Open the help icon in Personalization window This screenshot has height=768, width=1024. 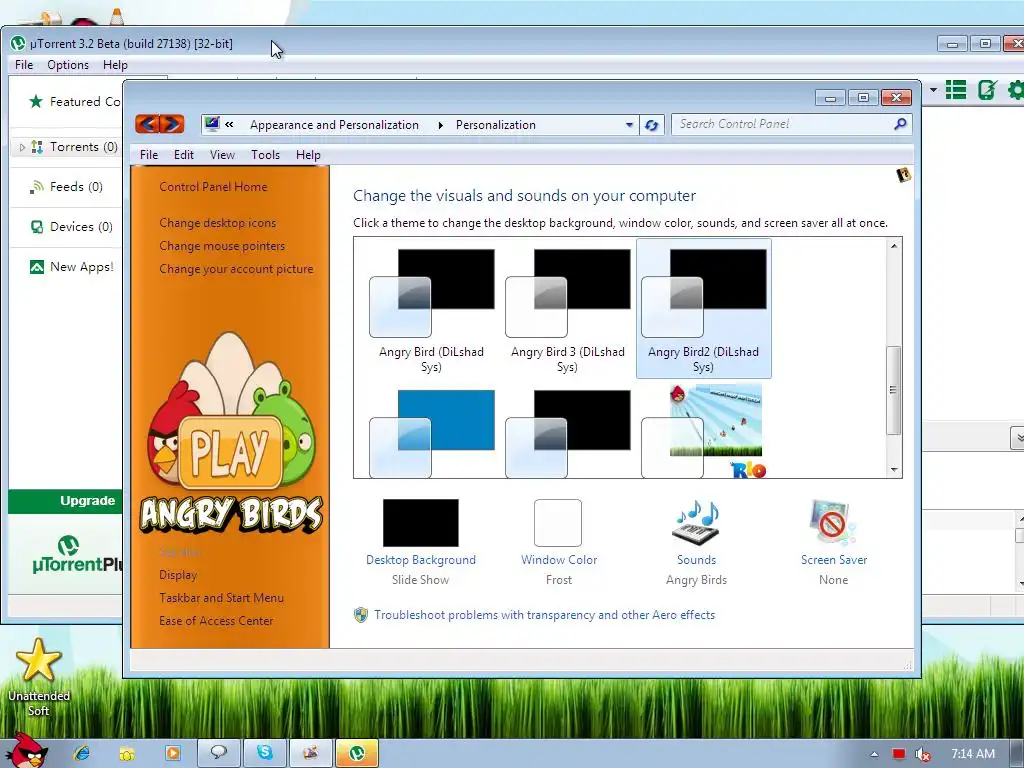[x=904, y=174]
